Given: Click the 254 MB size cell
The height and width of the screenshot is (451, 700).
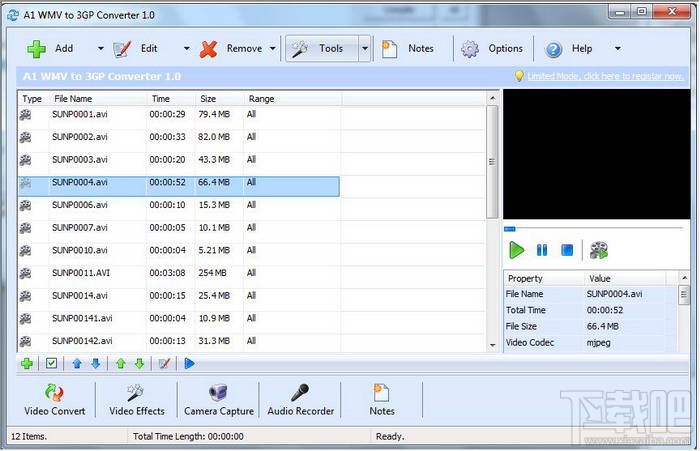Looking at the screenshot, I should coord(212,273).
